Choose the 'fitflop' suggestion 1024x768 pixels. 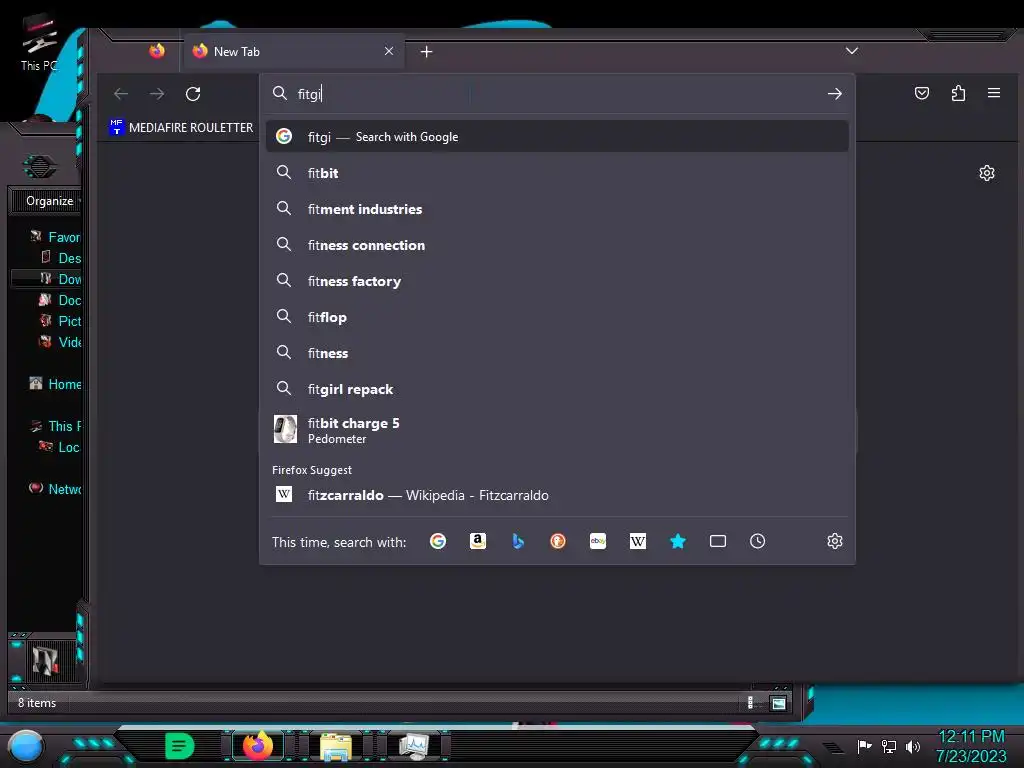pos(557,317)
